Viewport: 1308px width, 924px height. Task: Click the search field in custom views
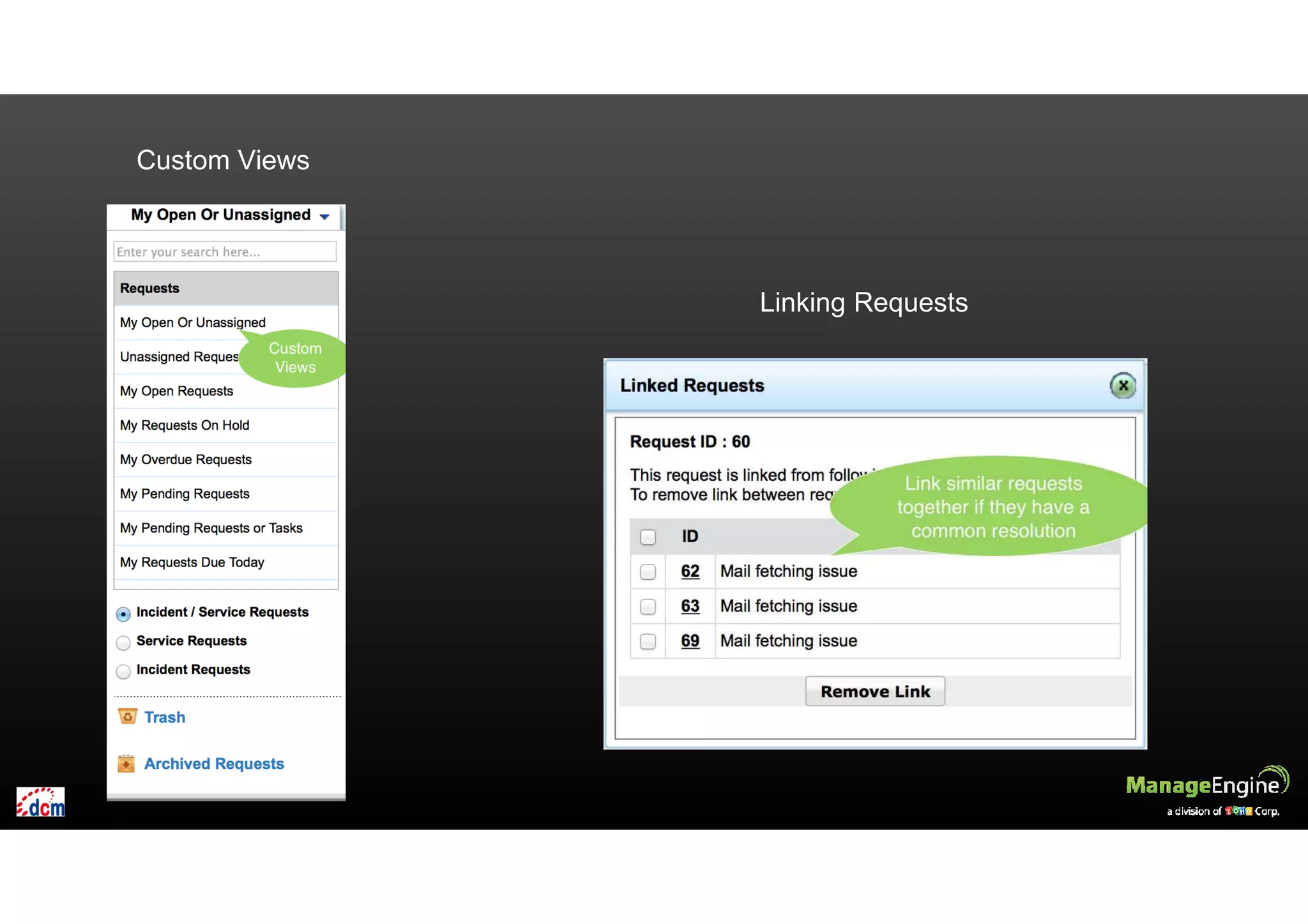[x=225, y=252]
